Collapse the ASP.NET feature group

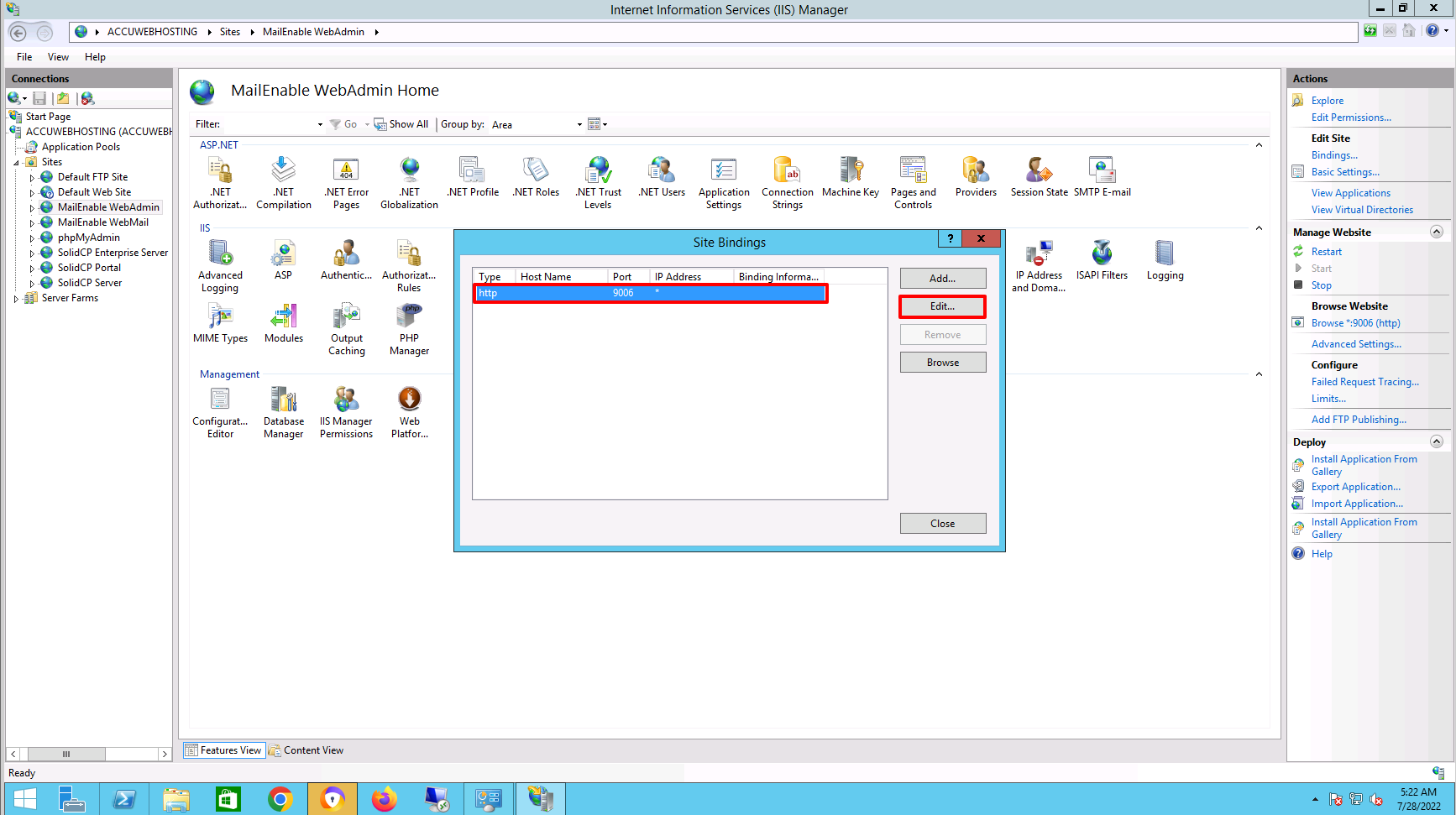(1259, 145)
